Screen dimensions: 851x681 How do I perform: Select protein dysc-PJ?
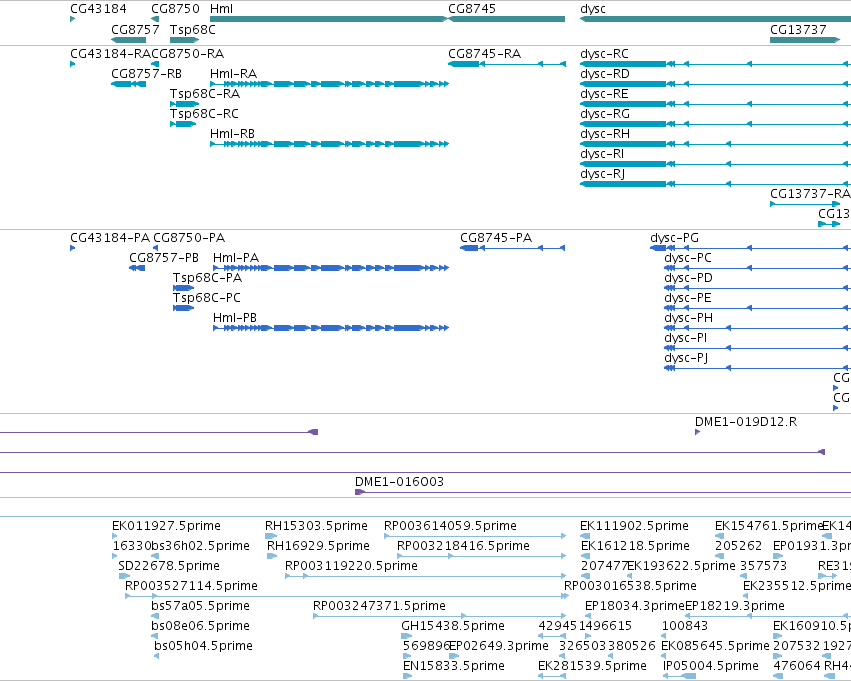tap(758, 368)
